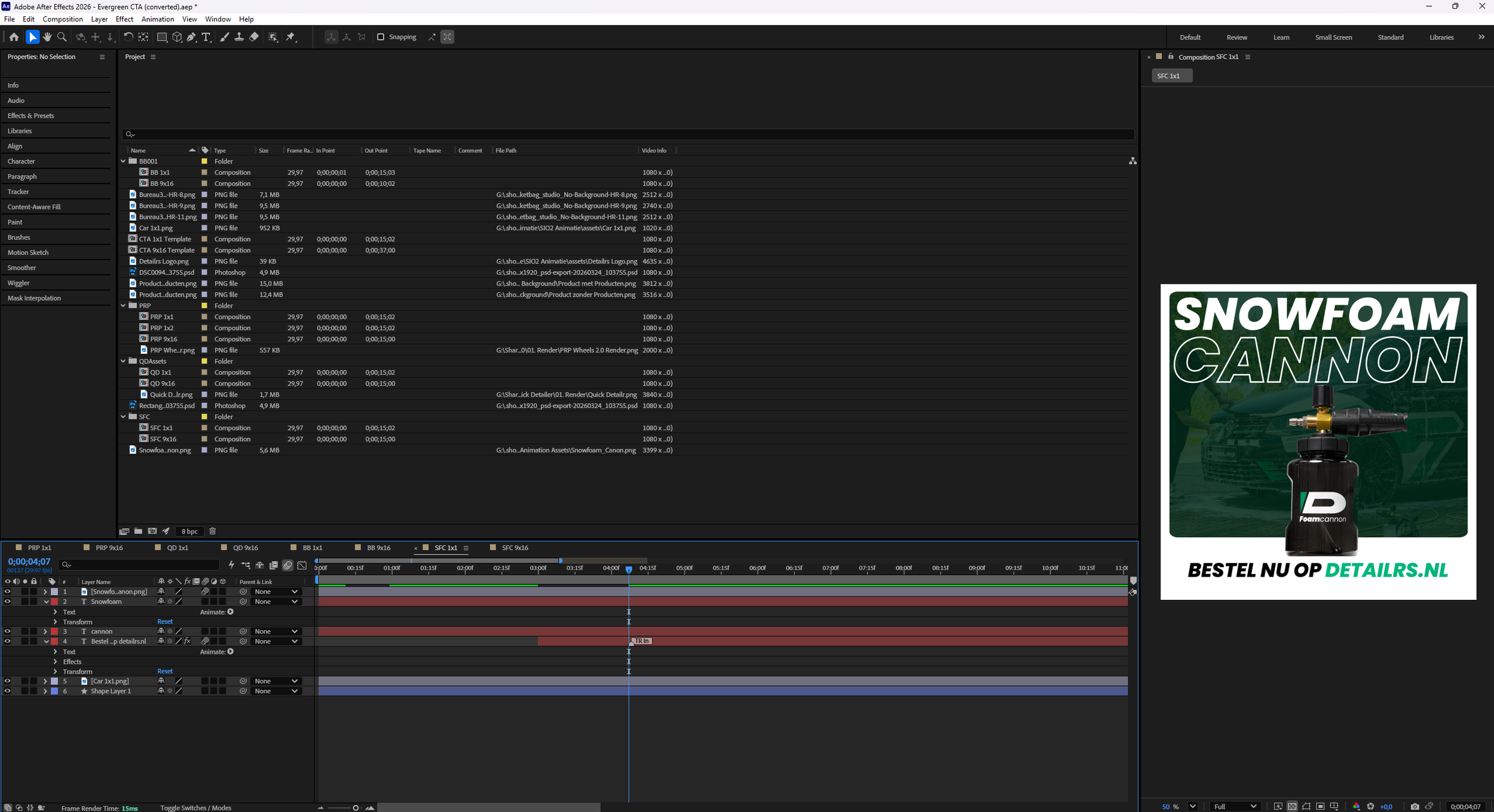Open the channel and color management settings
This screenshot has height=812, width=1494.
[x=1356, y=807]
